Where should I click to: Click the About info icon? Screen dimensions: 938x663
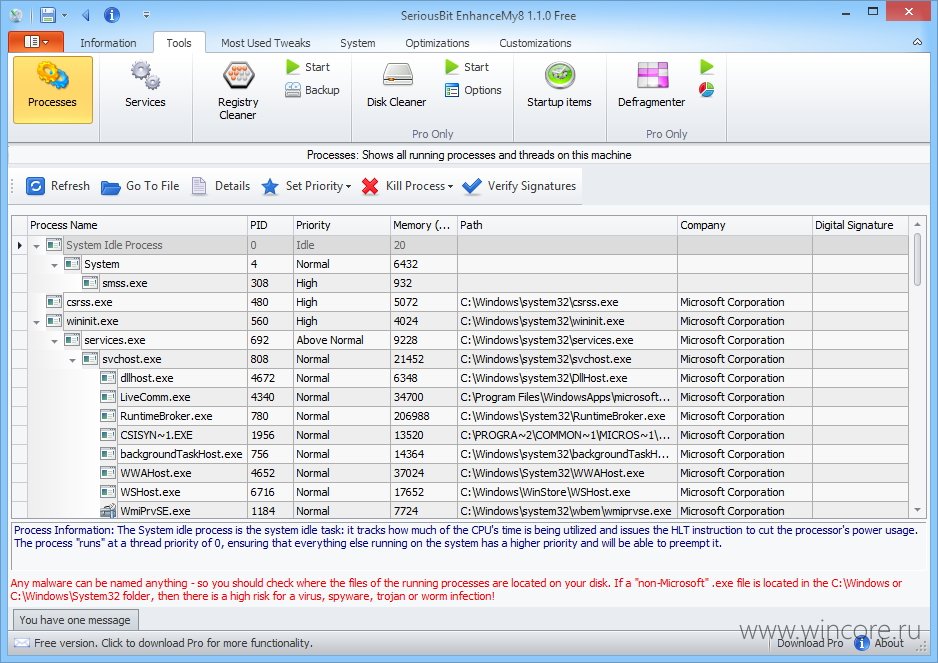coord(861,643)
